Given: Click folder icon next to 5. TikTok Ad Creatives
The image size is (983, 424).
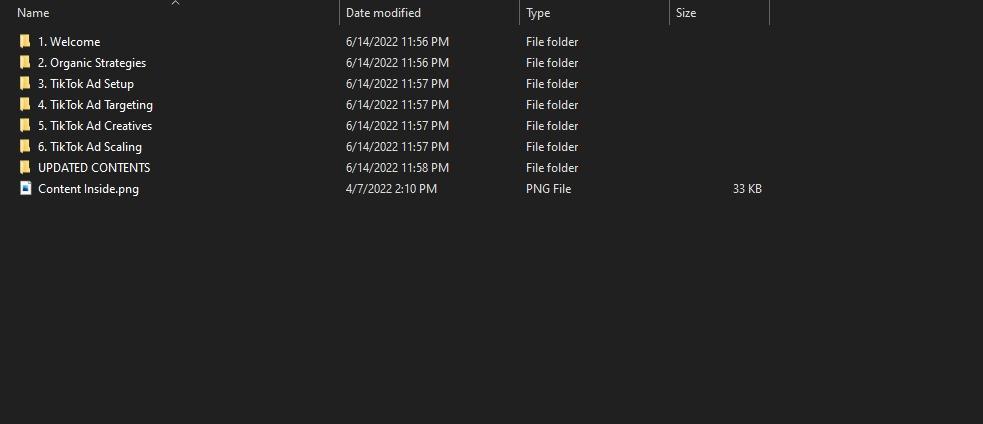Looking at the screenshot, I should coord(25,126).
